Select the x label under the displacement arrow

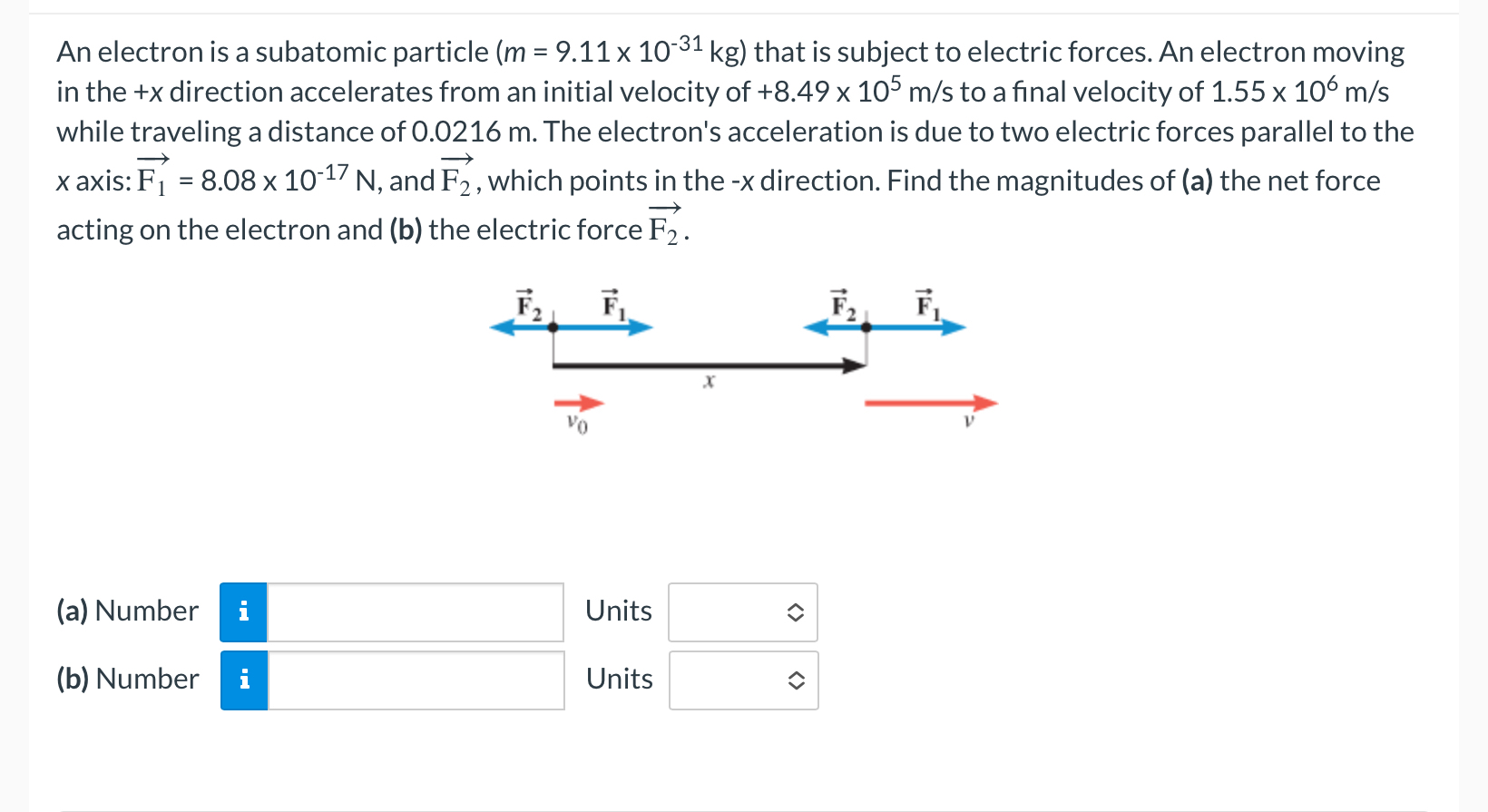(709, 382)
